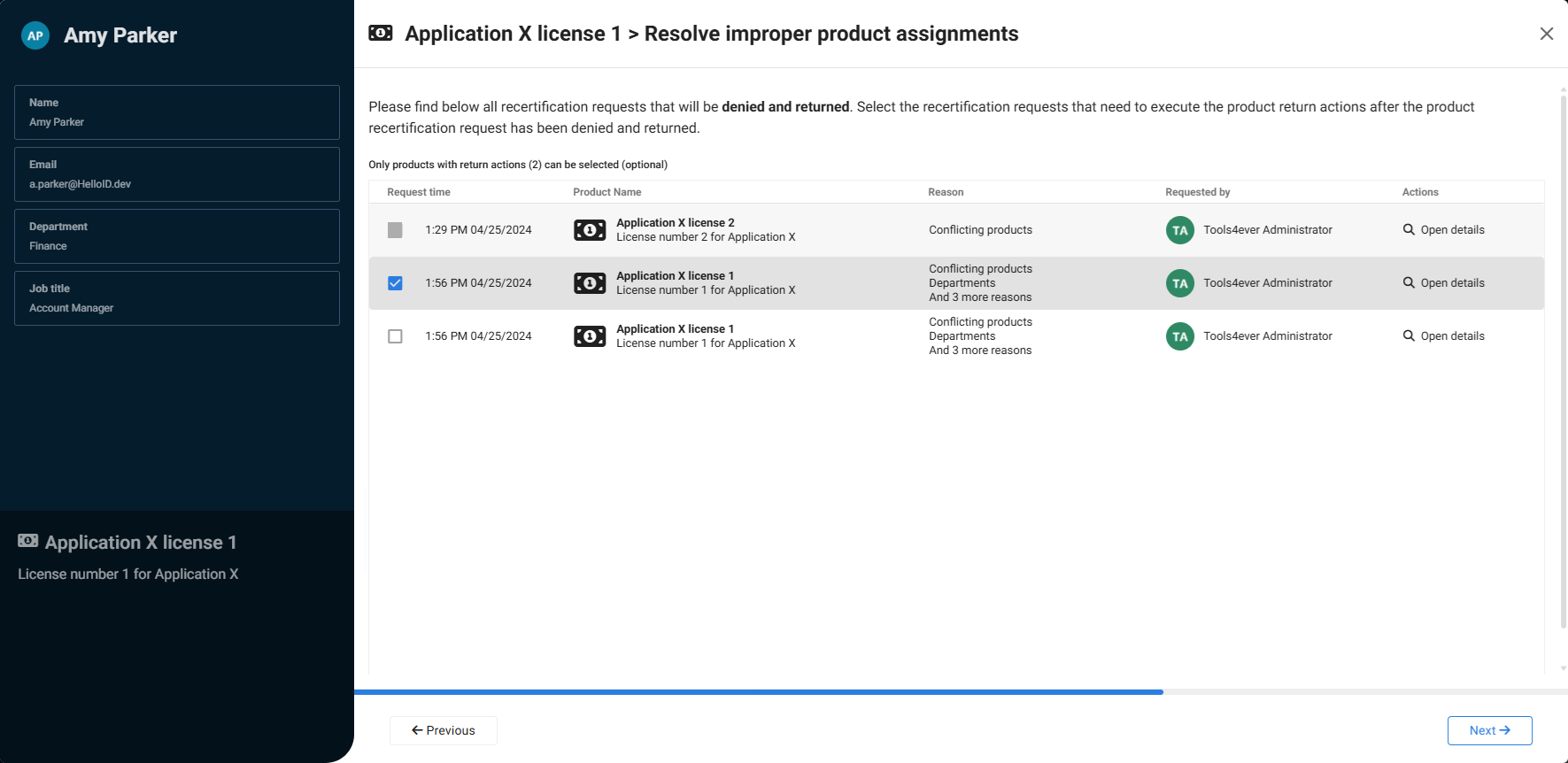The image size is (1568, 763).
Task: Select the Job title field Account Manager
Action: [177, 298]
